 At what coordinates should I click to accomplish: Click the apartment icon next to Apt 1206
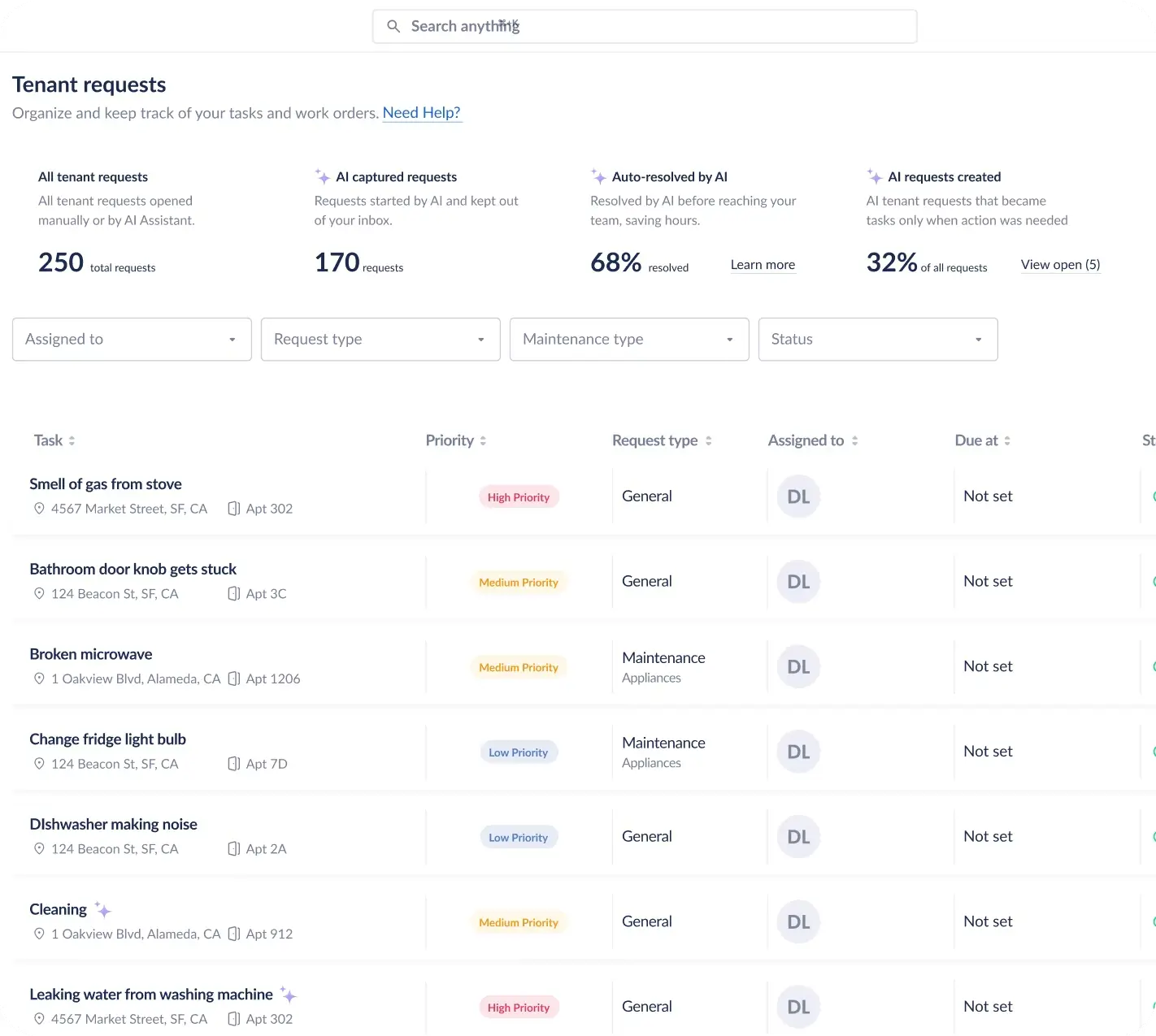tap(236, 678)
